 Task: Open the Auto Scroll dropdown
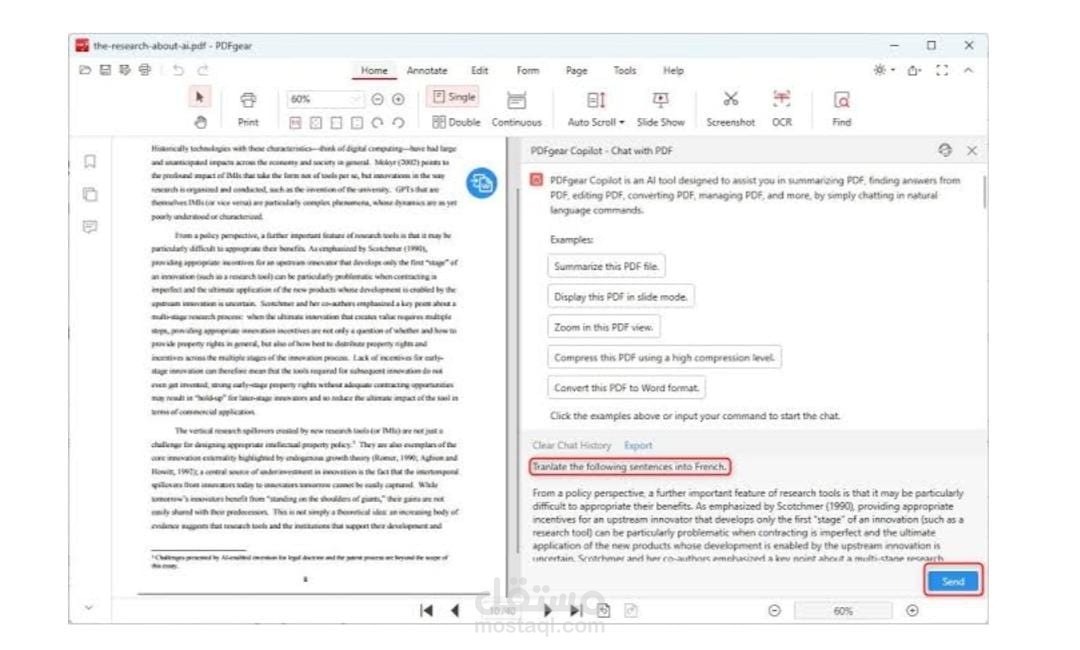click(x=596, y=109)
